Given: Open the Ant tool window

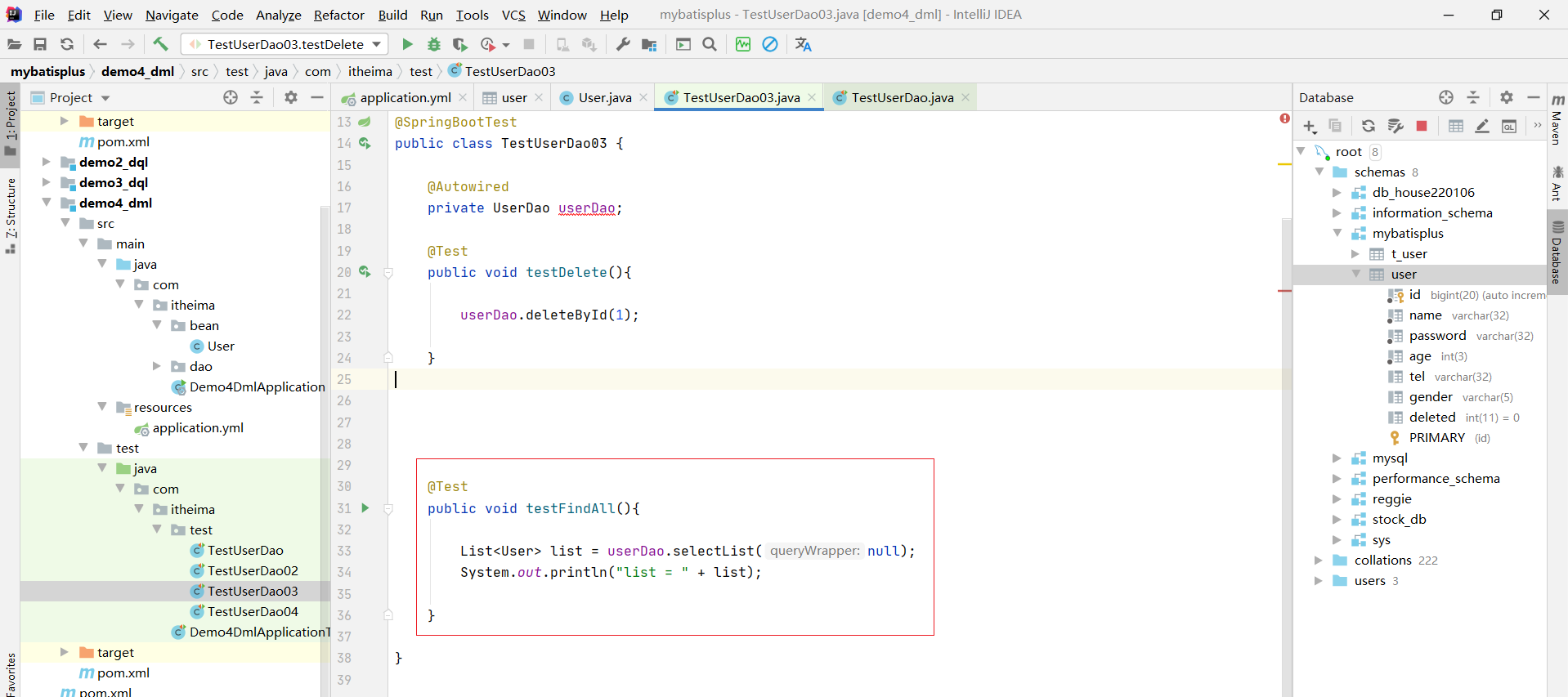Looking at the screenshot, I should click(1557, 183).
